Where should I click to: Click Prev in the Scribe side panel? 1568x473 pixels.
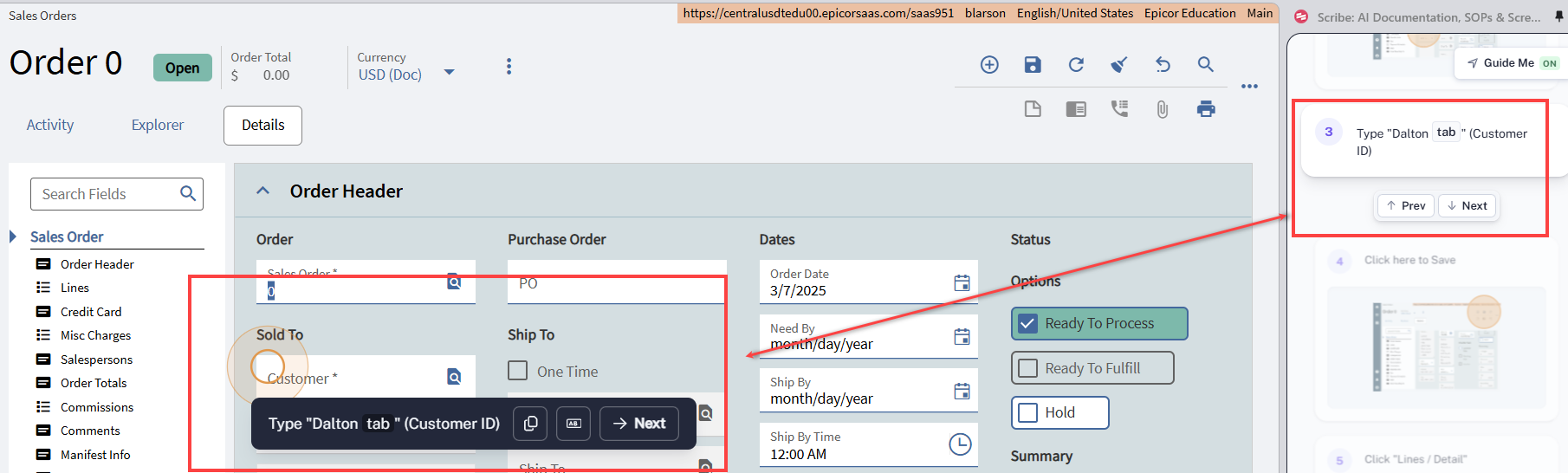1406,206
